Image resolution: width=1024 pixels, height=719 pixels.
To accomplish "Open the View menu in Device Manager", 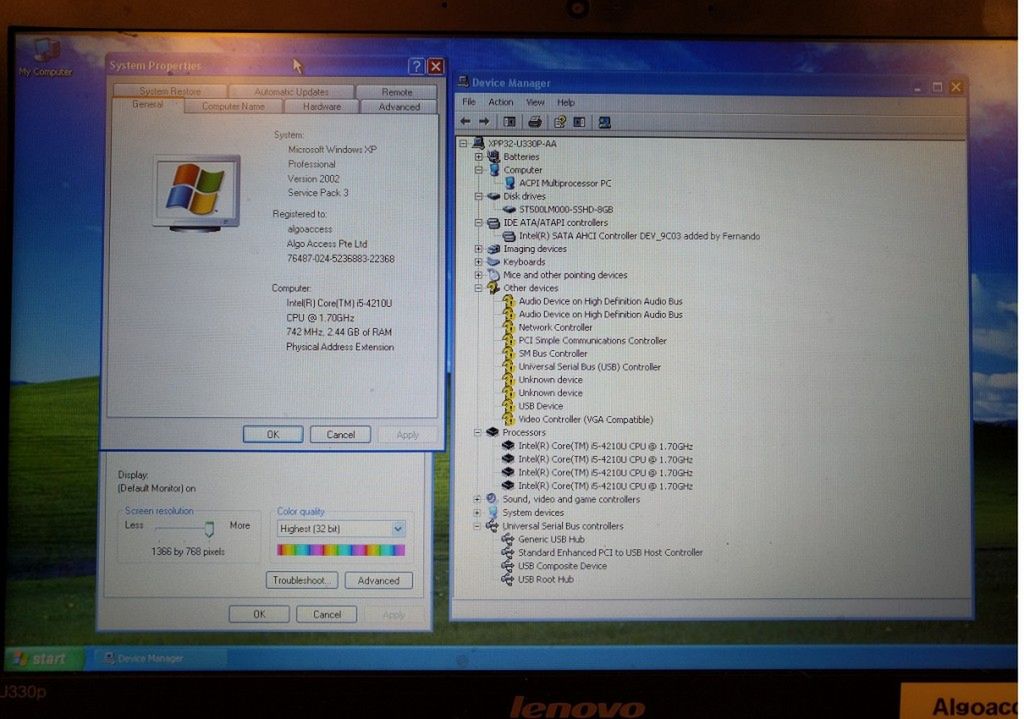I will [535, 102].
